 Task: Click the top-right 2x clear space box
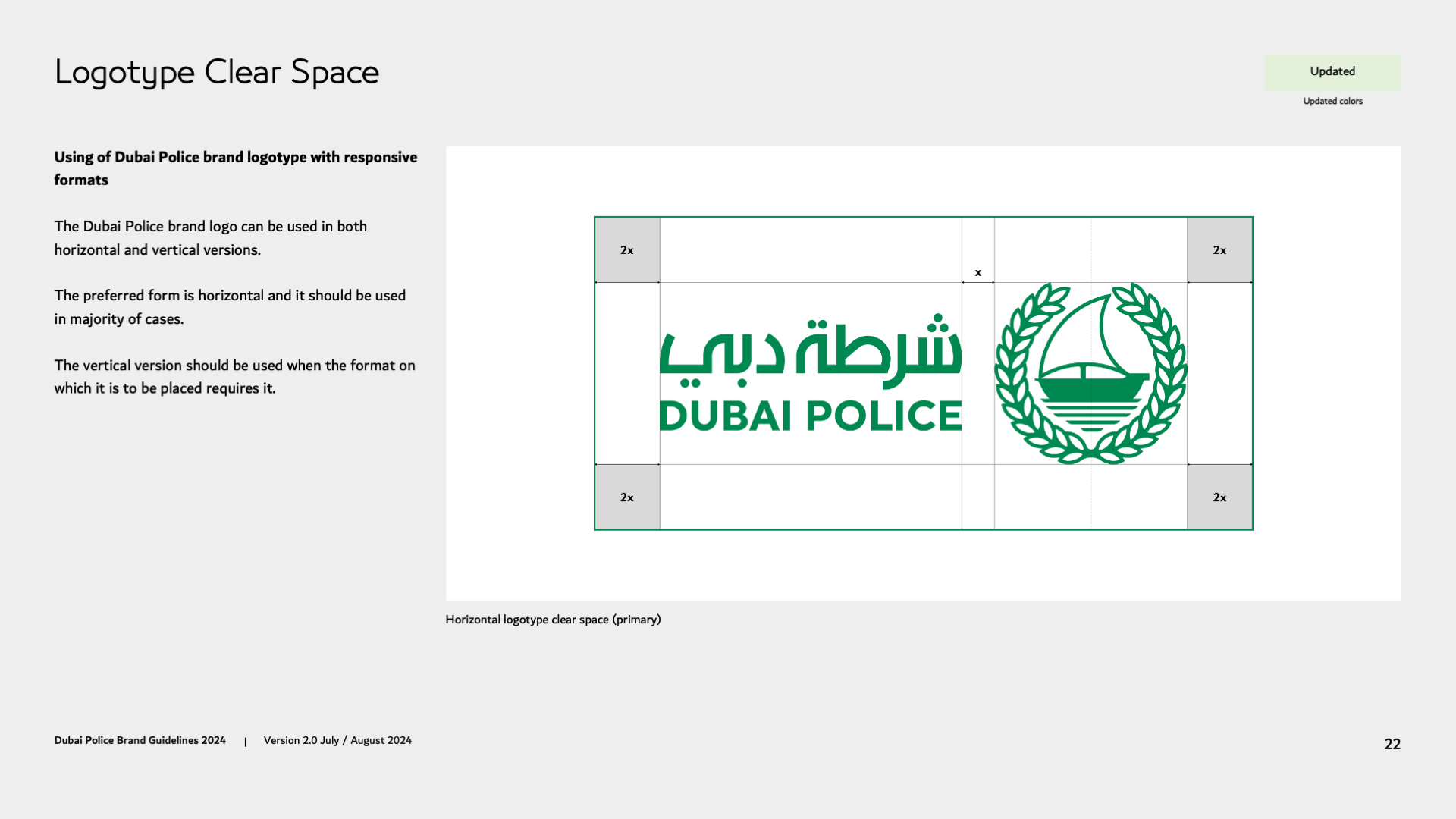point(1219,250)
